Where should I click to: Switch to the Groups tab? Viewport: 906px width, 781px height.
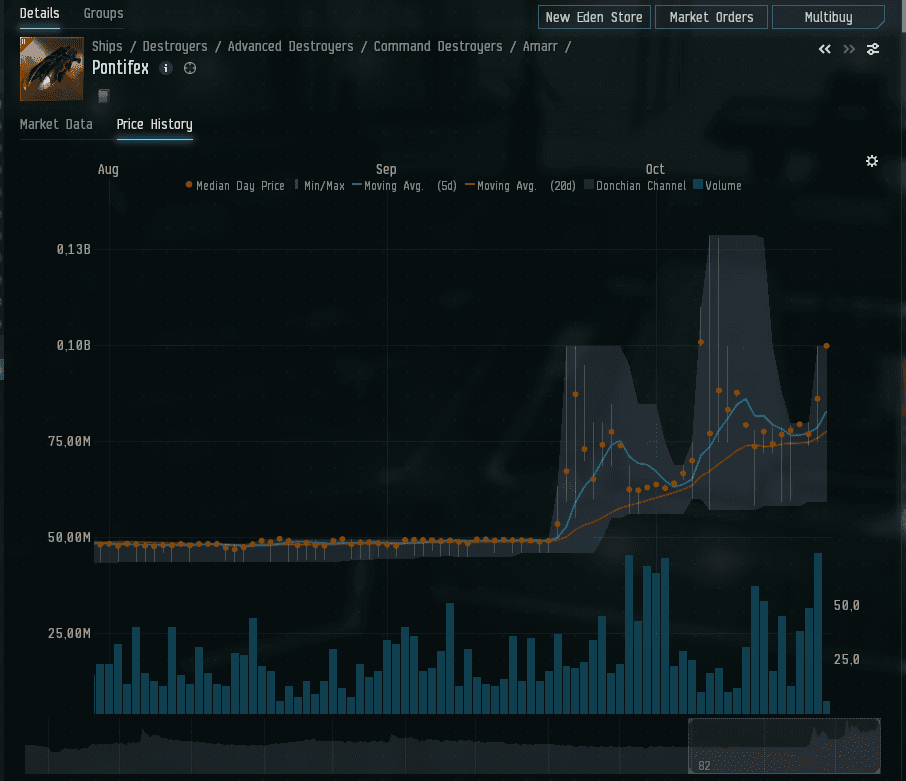(x=103, y=13)
